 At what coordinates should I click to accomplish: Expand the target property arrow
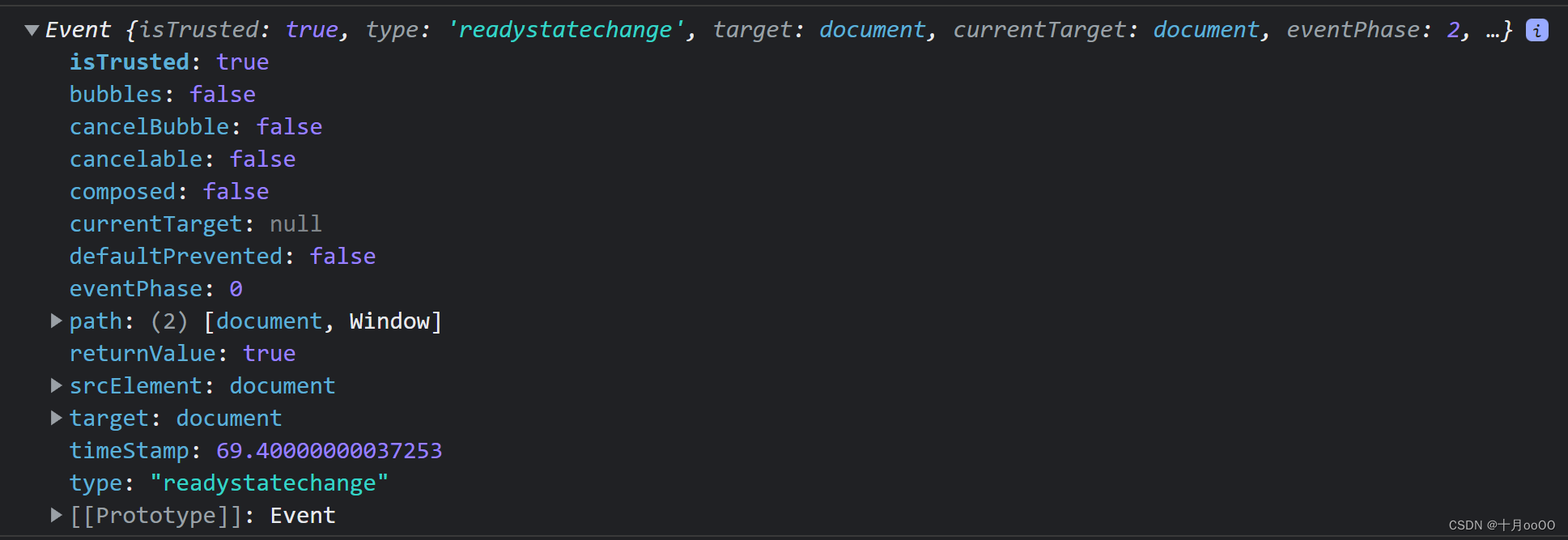tap(56, 418)
